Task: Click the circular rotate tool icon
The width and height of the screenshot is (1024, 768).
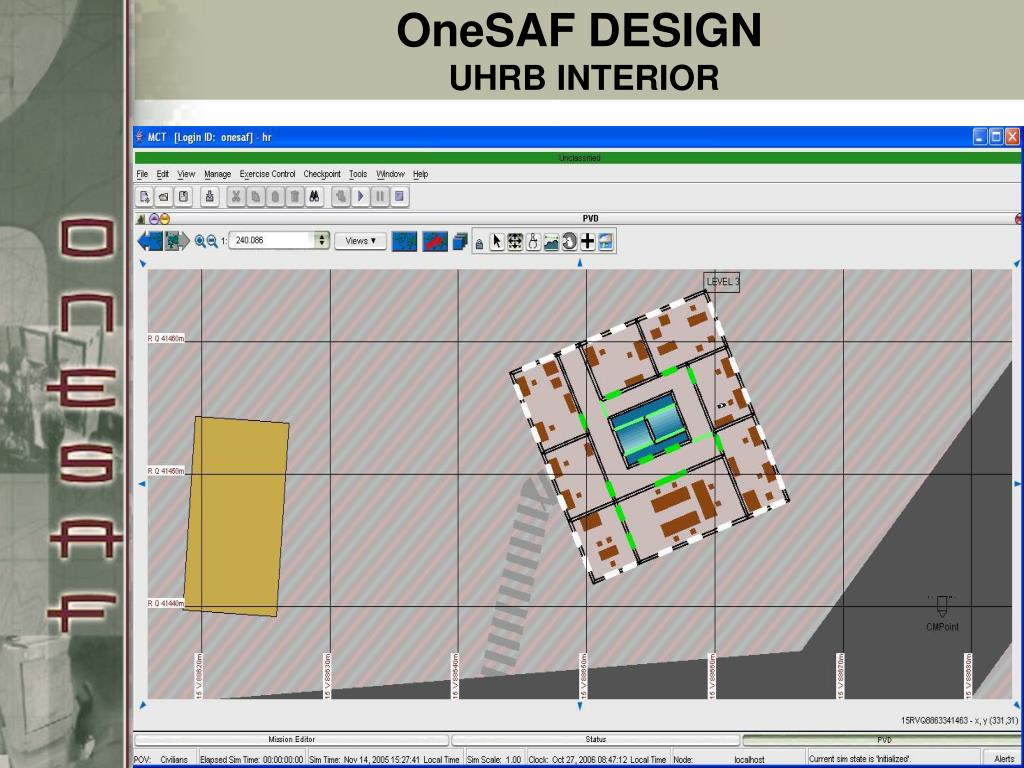Action: tap(569, 242)
